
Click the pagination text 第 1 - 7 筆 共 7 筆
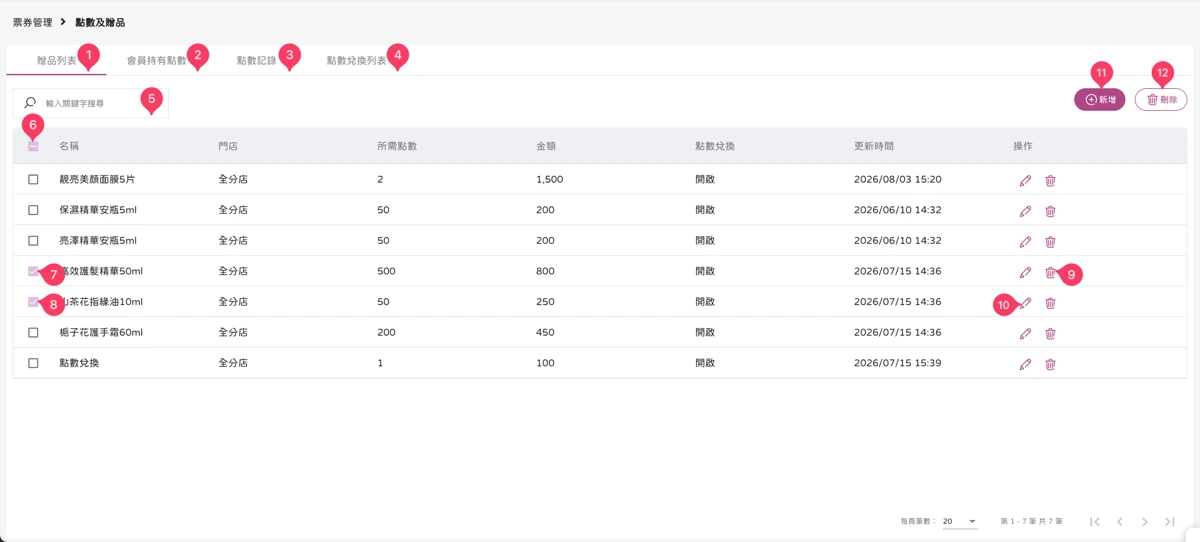click(x=1031, y=522)
